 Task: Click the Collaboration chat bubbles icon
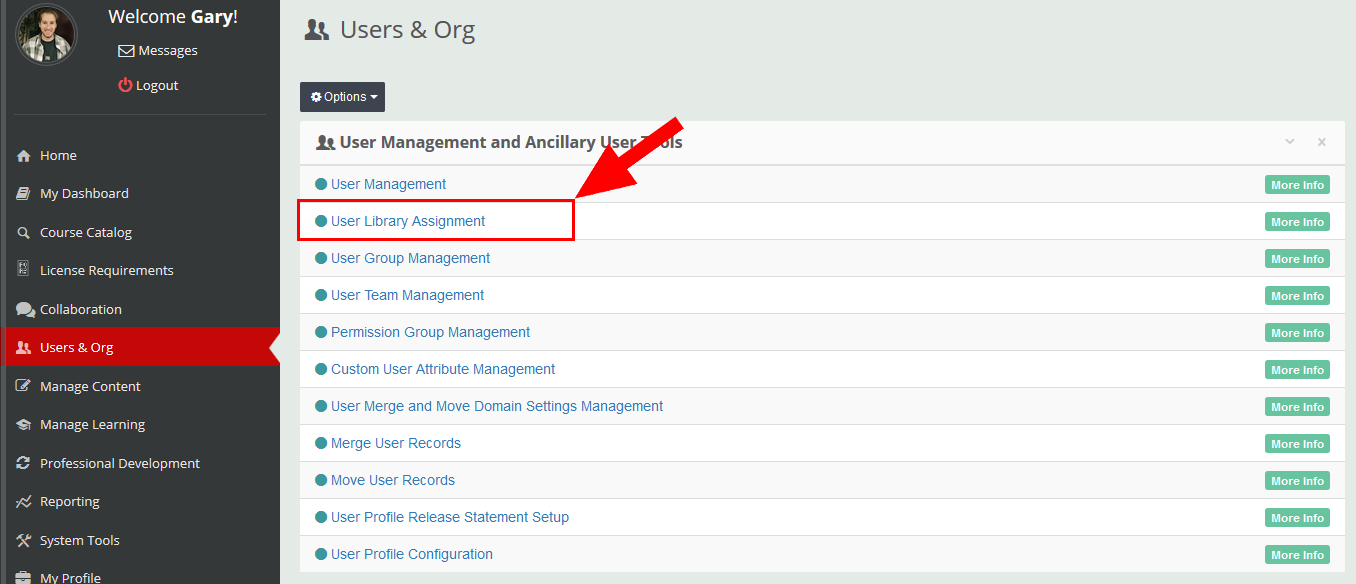tap(25, 310)
